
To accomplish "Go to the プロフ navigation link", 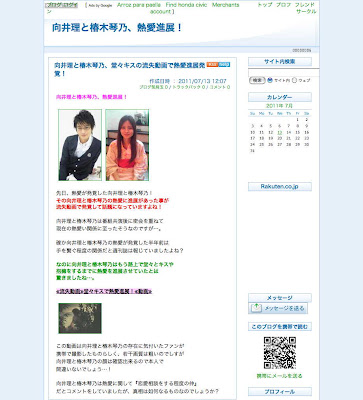I will click(283, 5).
